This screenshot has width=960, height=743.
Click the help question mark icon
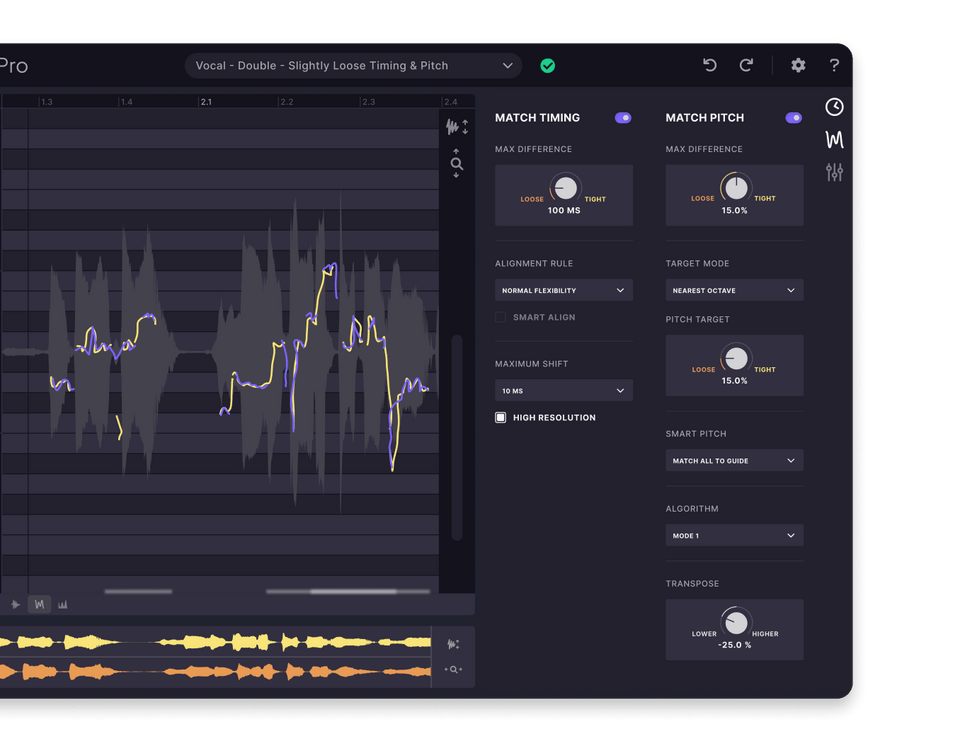(835, 65)
